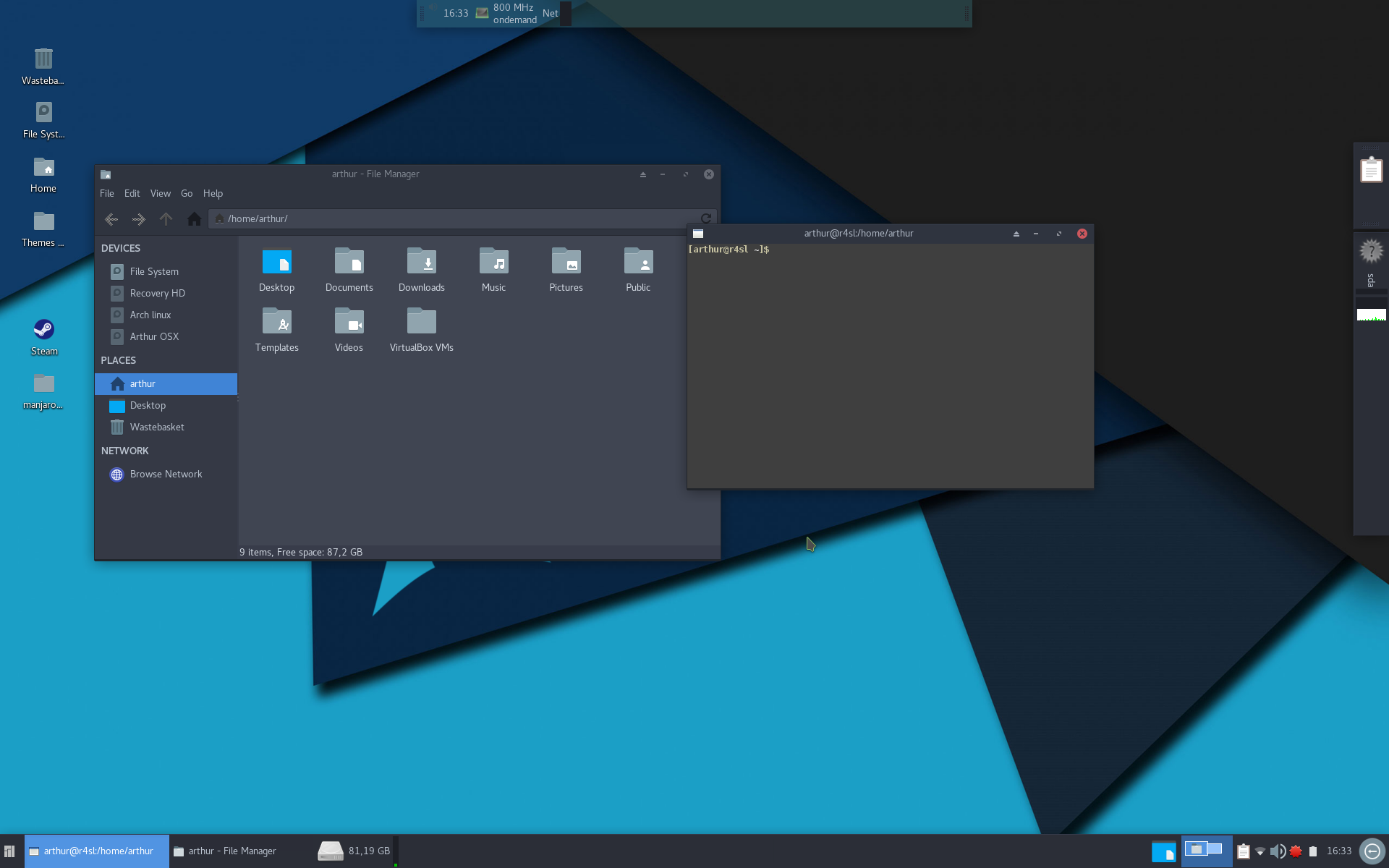Select the Home desktop icon
Image resolution: width=1389 pixels, height=868 pixels.
43,174
